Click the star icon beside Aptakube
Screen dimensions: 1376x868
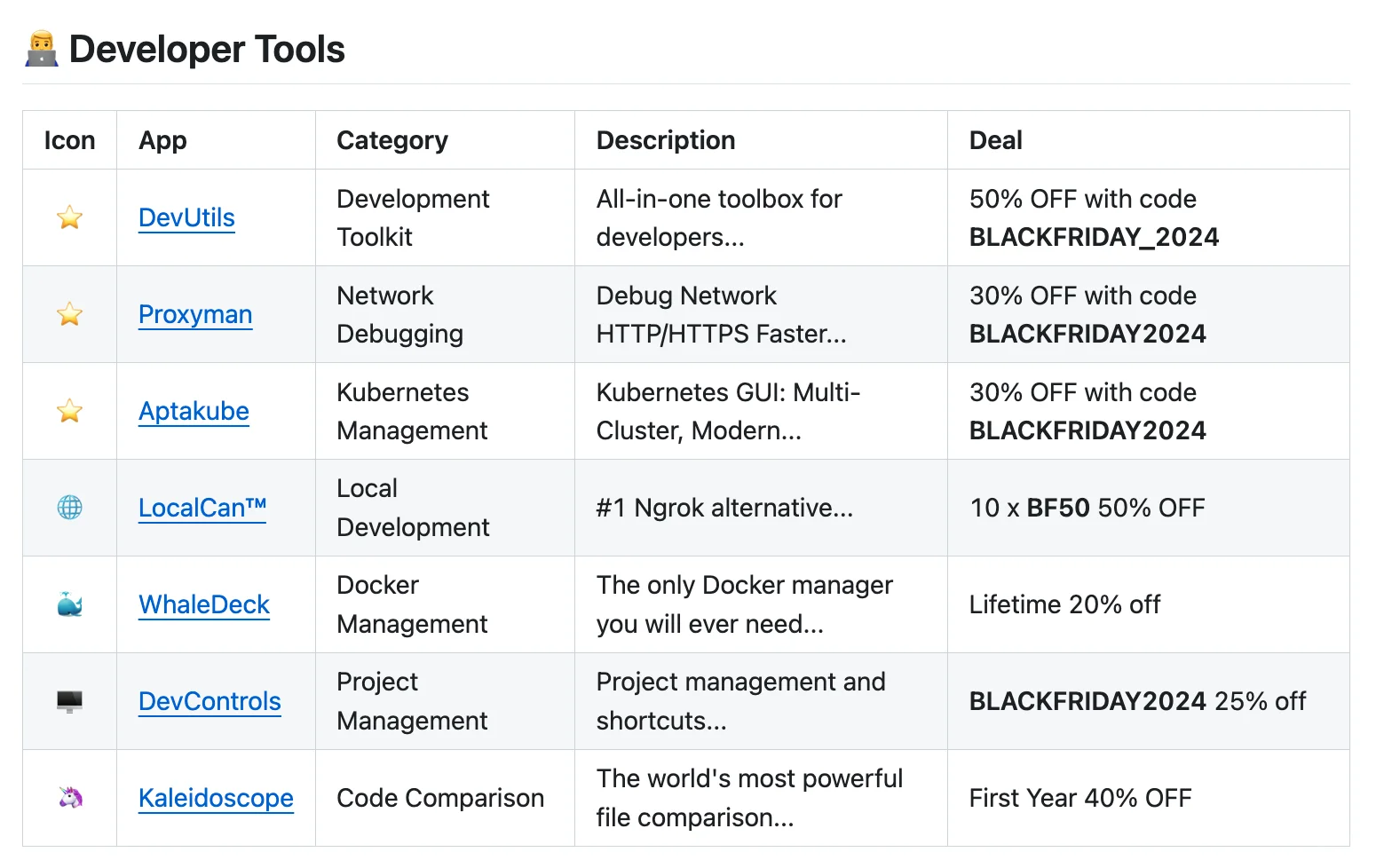pos(69,411)
